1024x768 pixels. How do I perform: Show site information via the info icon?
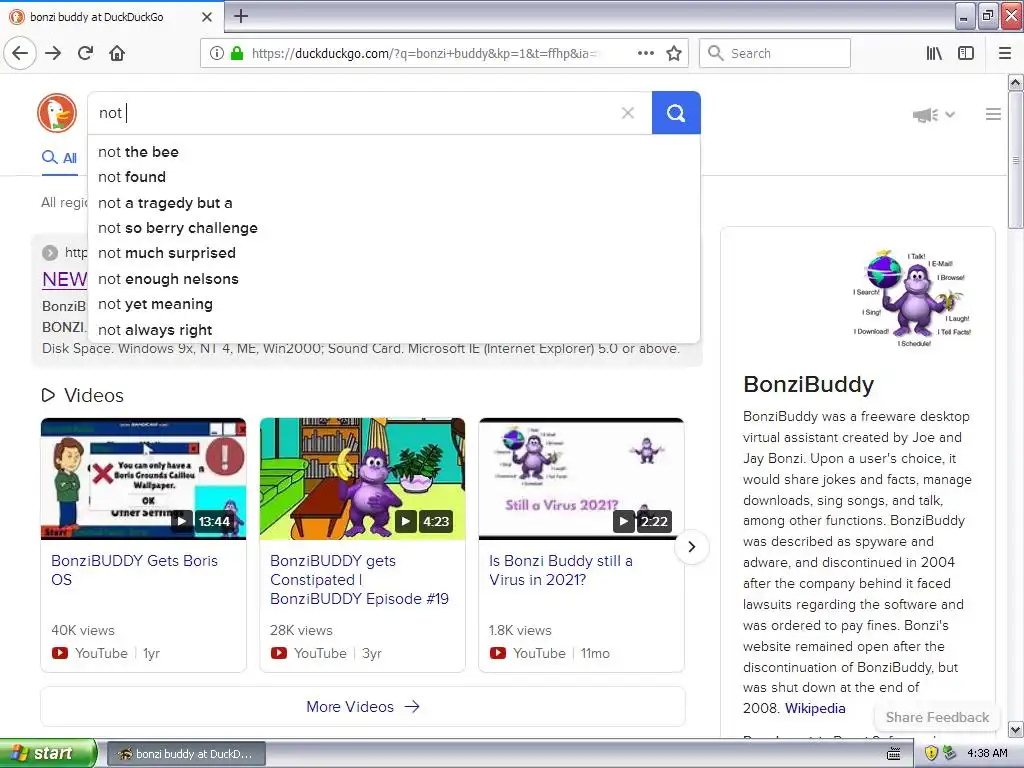pyautogui.click(x=217, y=53)
